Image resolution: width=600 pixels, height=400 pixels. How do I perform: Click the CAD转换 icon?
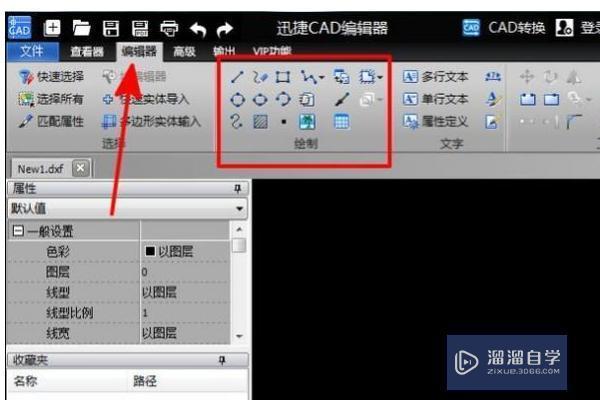coord(471,28)
